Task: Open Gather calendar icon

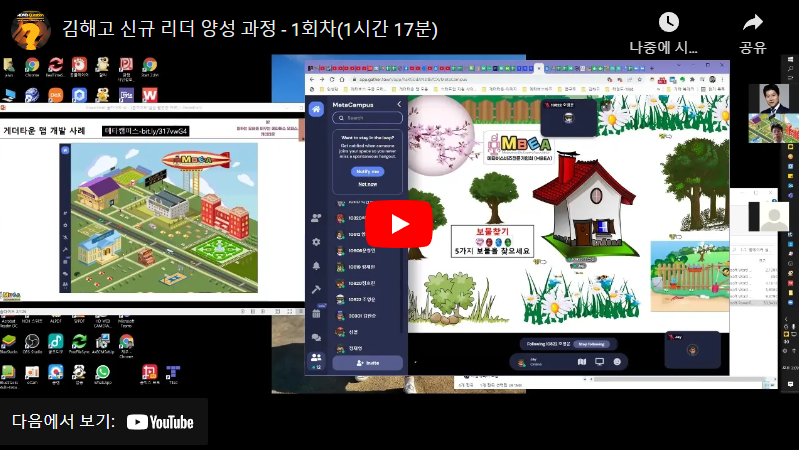Action: pyautogui.click(x=316, y=313)
